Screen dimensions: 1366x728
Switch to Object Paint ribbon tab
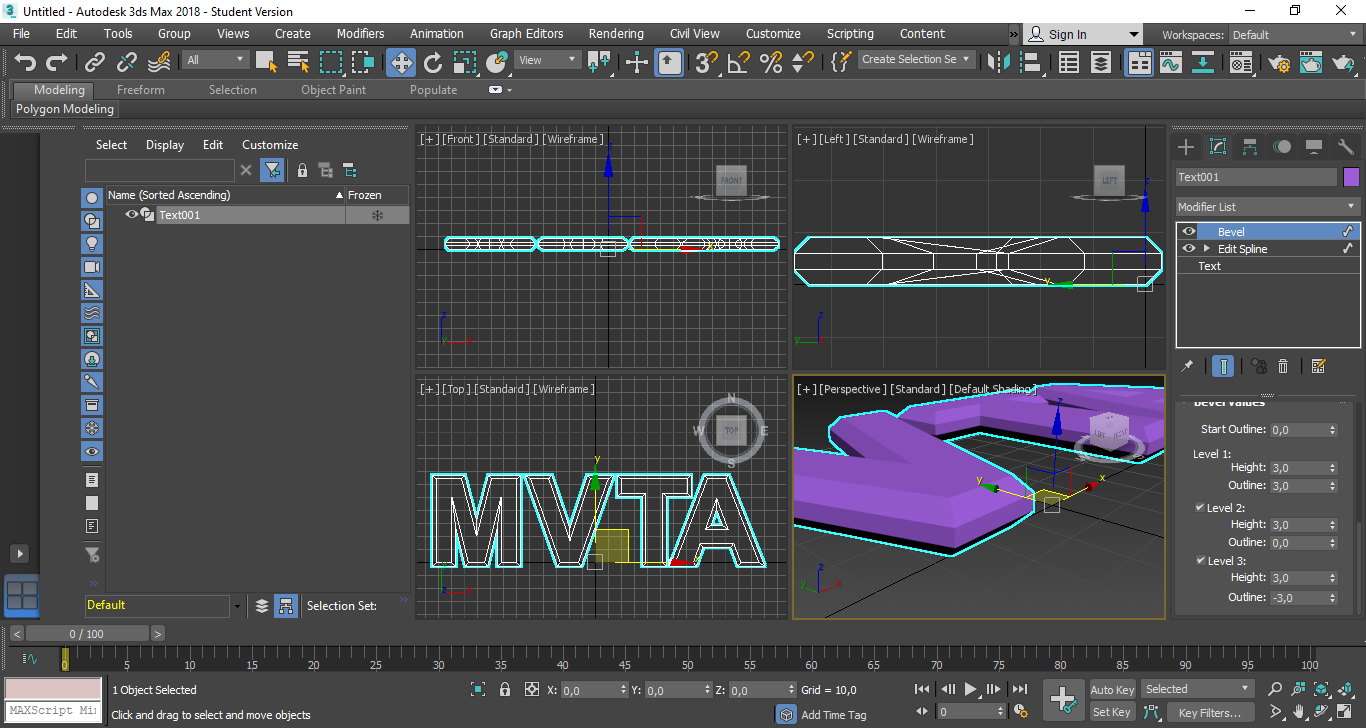[333, 90]
